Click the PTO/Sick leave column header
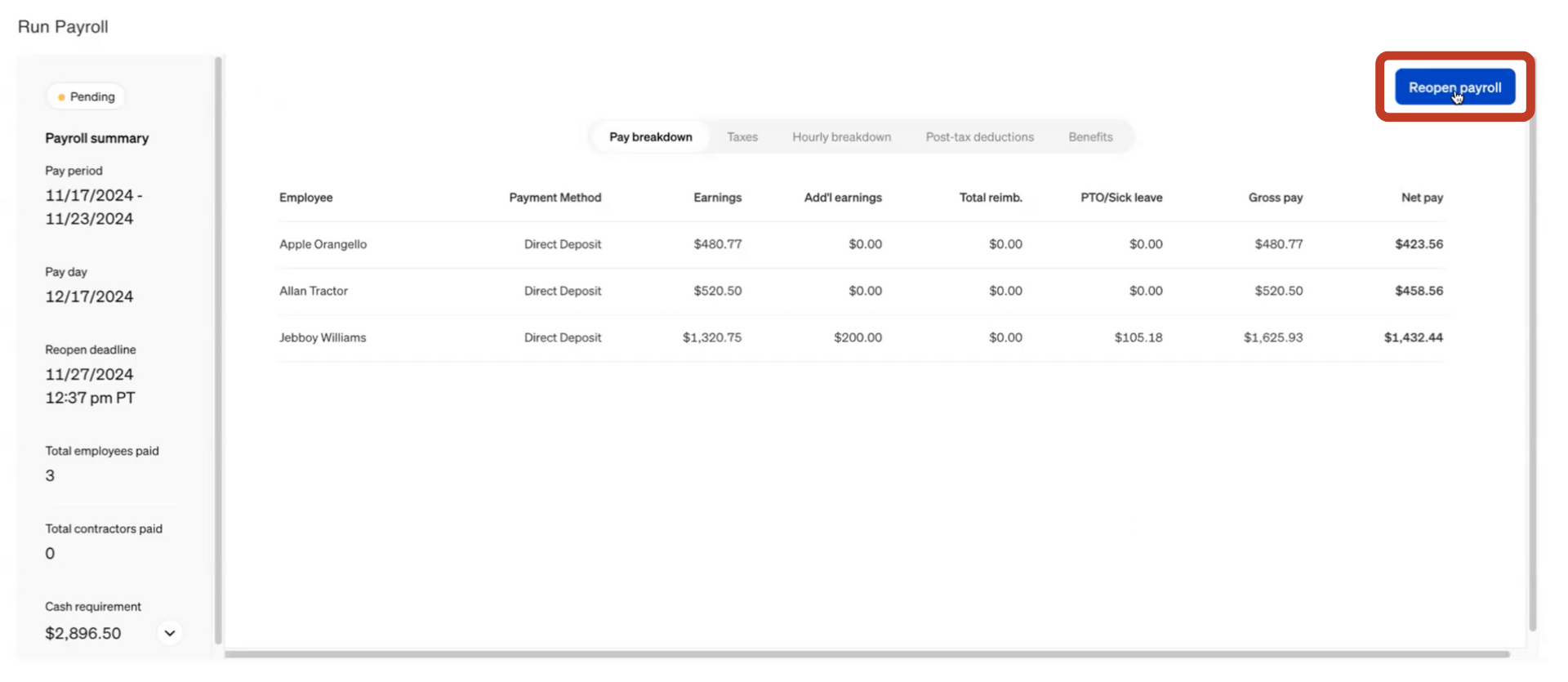 point(1121,197)
